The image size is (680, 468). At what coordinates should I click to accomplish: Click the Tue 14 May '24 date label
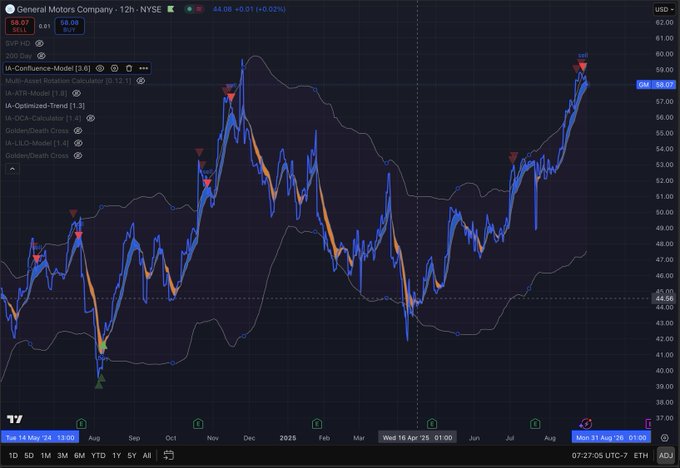click(40, 438)
